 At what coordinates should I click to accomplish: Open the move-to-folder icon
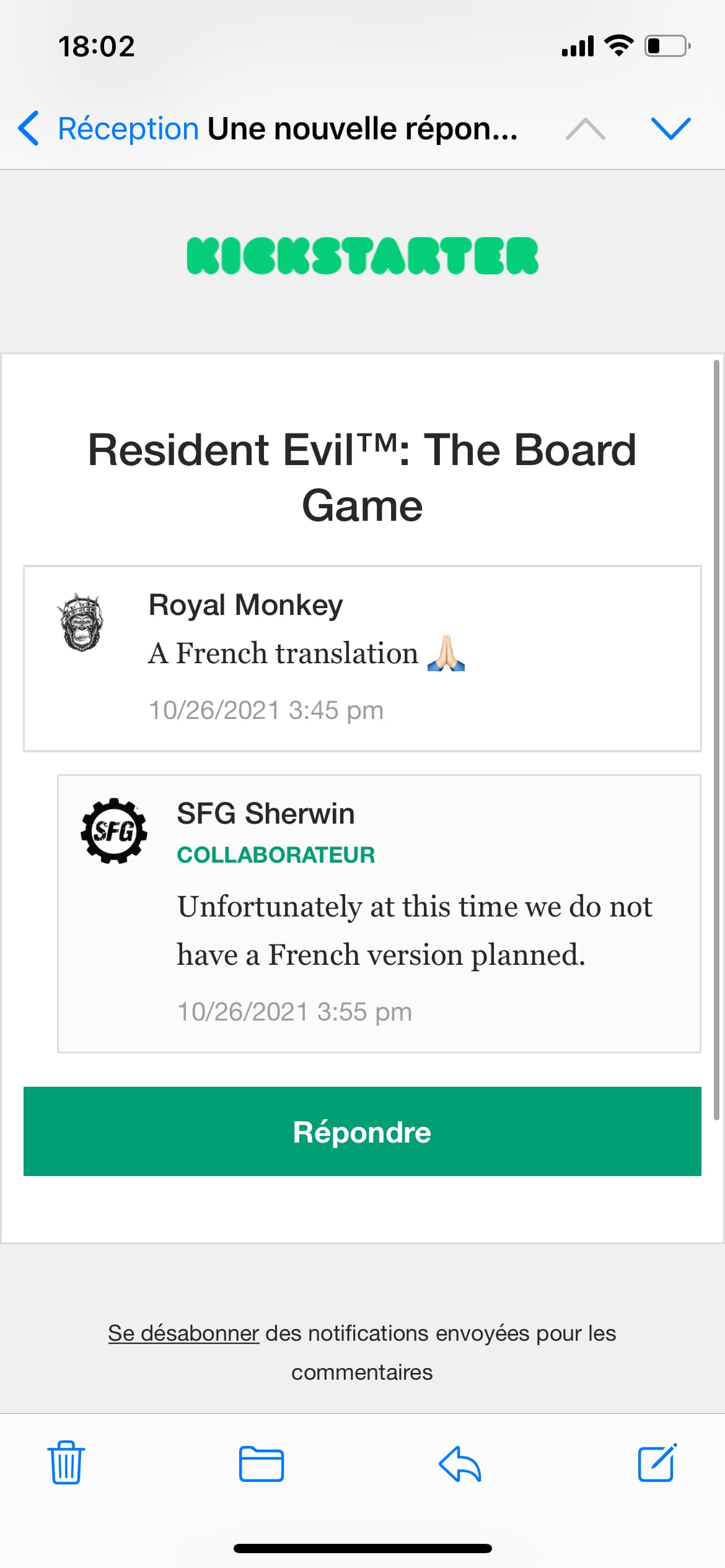(x=261, y=1464)
